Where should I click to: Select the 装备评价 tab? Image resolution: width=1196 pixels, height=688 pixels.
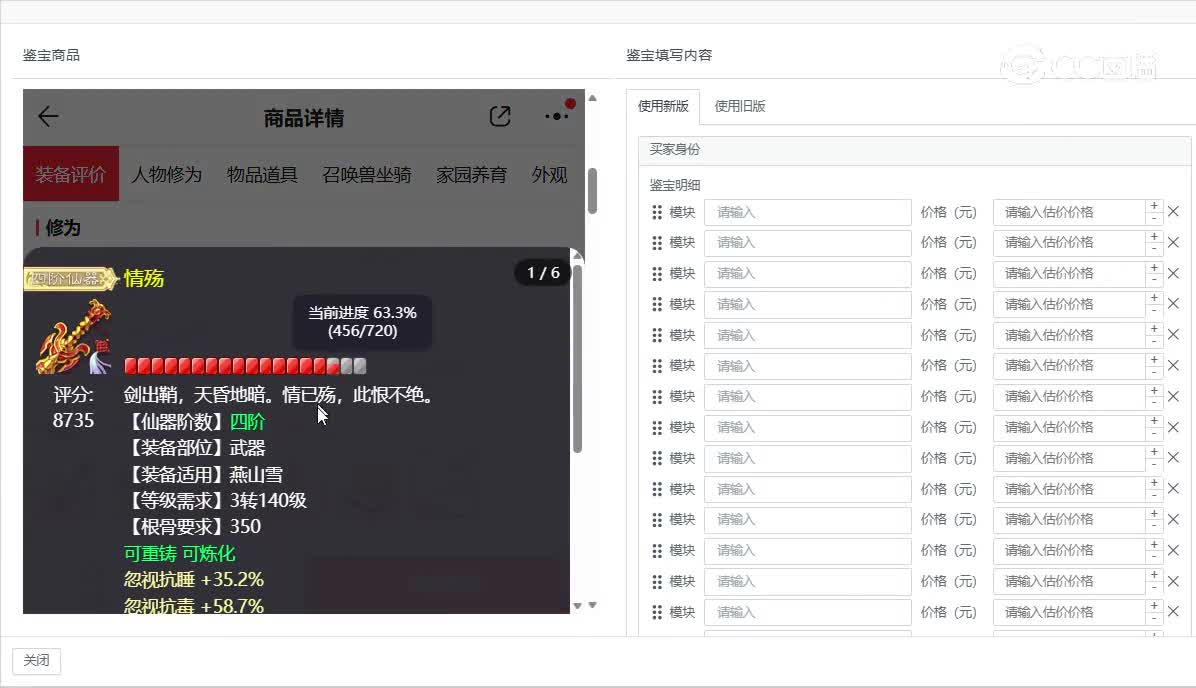point(71,175)
